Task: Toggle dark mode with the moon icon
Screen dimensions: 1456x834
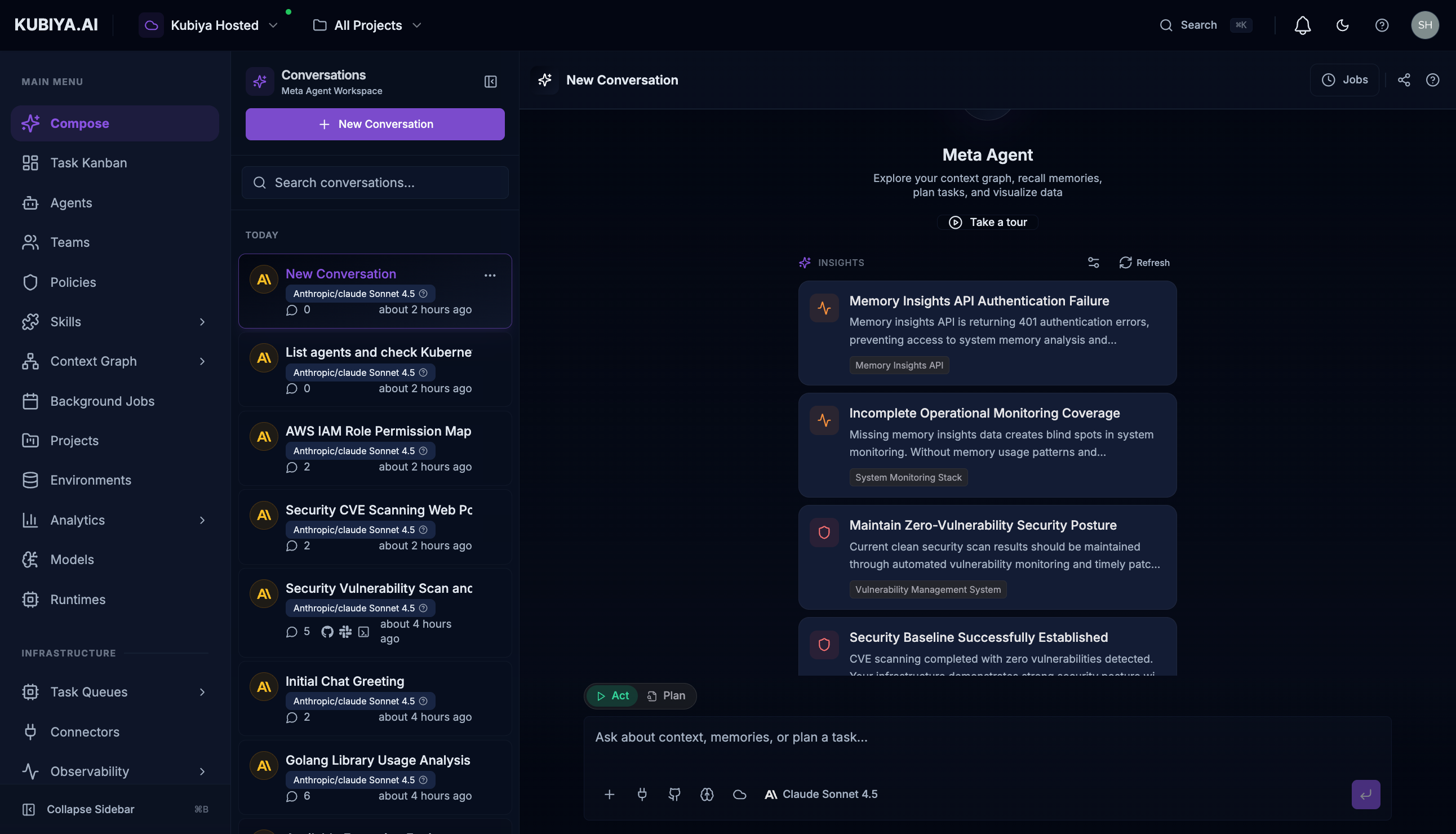Action: [1343, 25]
